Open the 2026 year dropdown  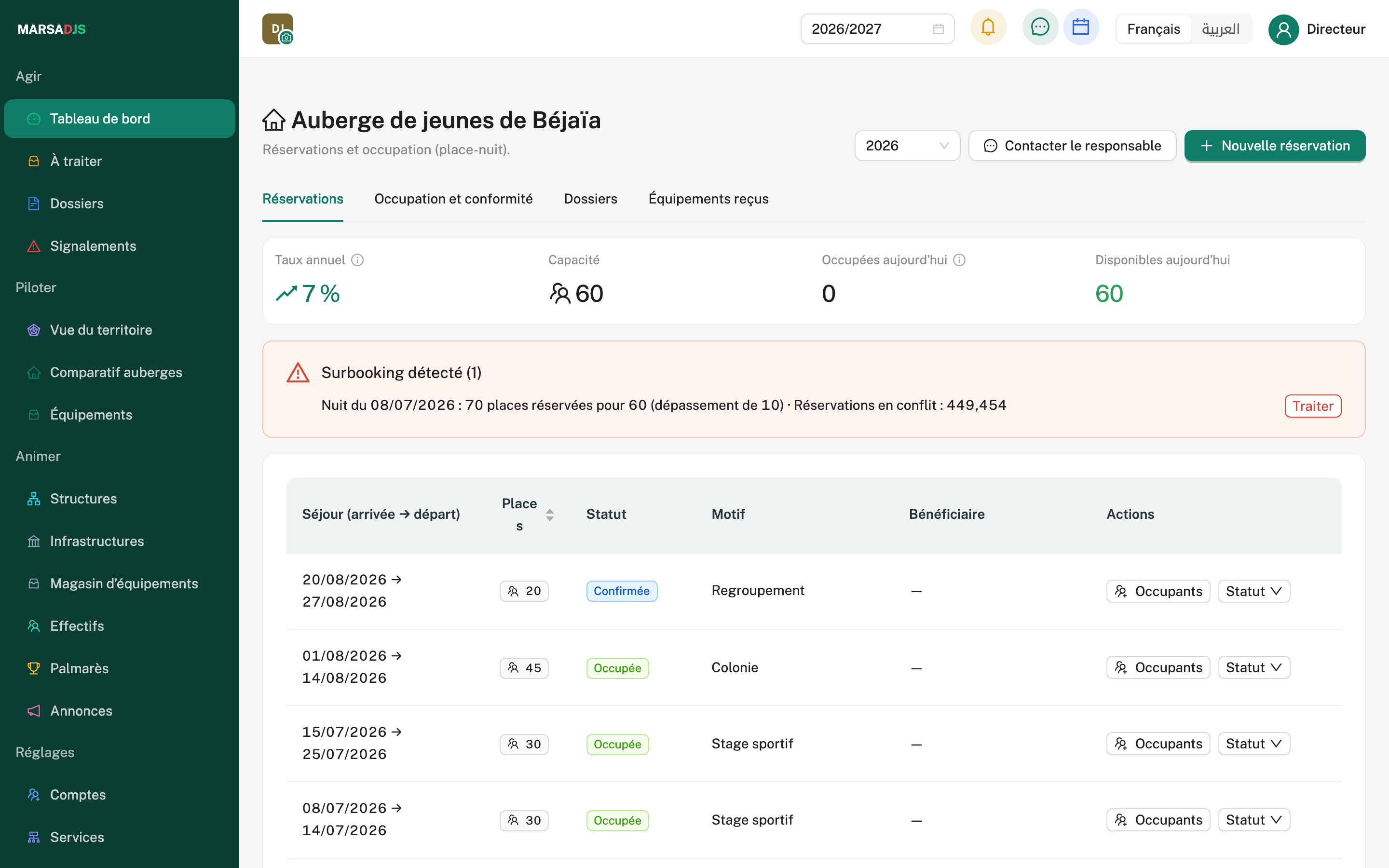[907, 146]
